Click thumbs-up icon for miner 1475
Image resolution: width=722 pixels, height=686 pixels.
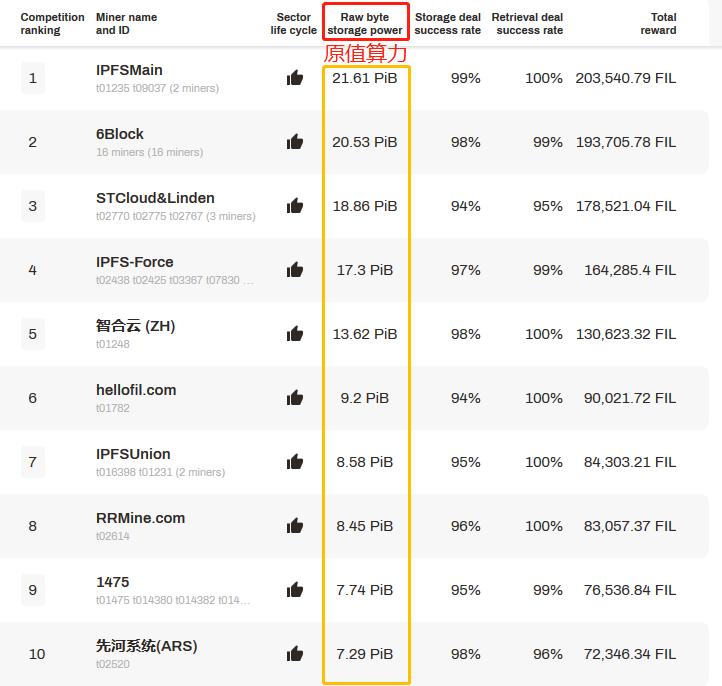click(295, 590)
